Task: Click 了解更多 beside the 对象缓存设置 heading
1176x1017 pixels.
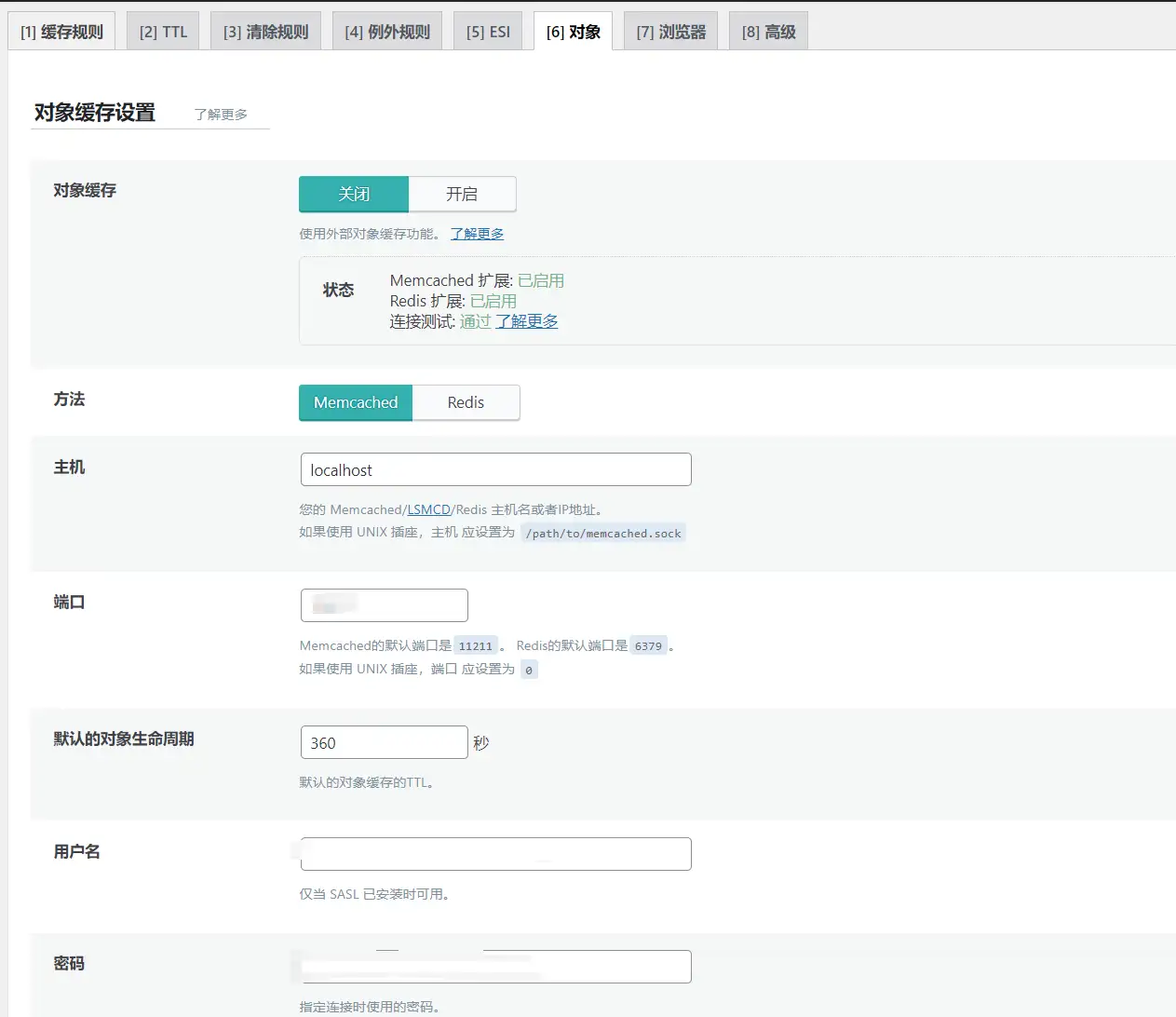Action: tap(221, 115)
